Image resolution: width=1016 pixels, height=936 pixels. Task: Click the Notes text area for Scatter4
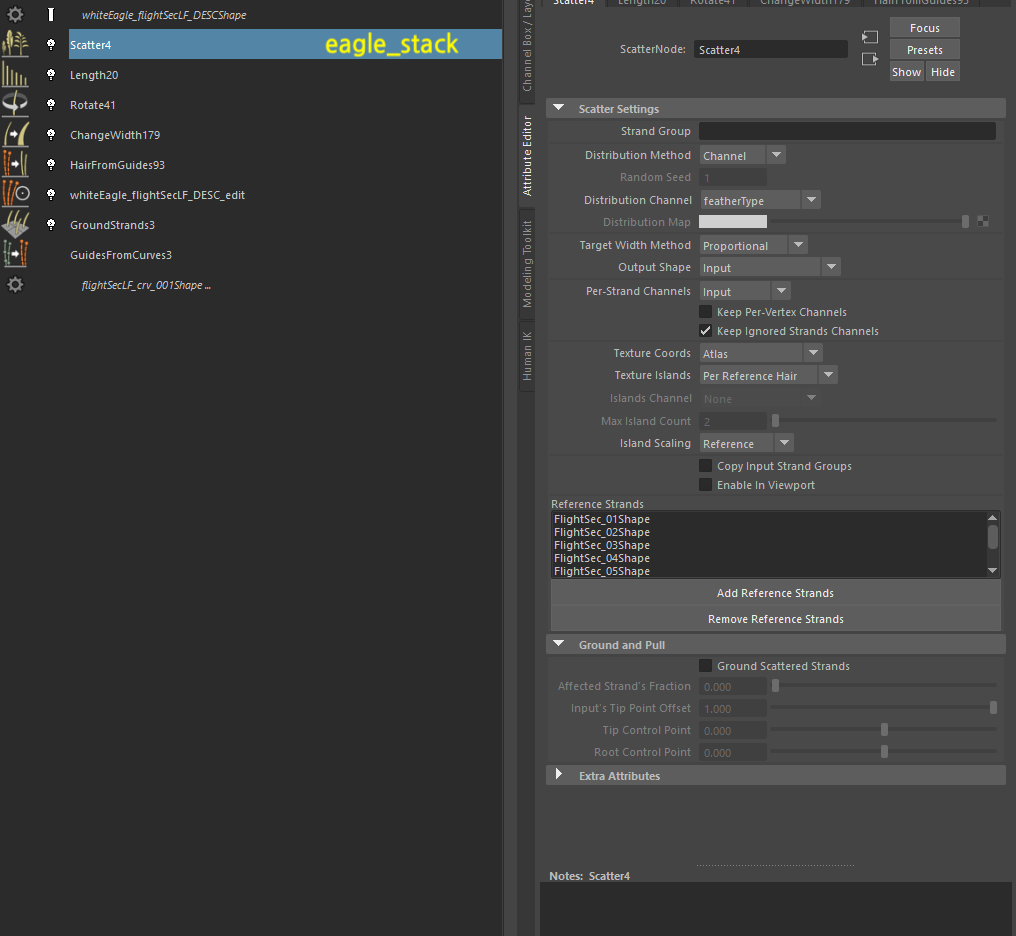click(776, 909)
